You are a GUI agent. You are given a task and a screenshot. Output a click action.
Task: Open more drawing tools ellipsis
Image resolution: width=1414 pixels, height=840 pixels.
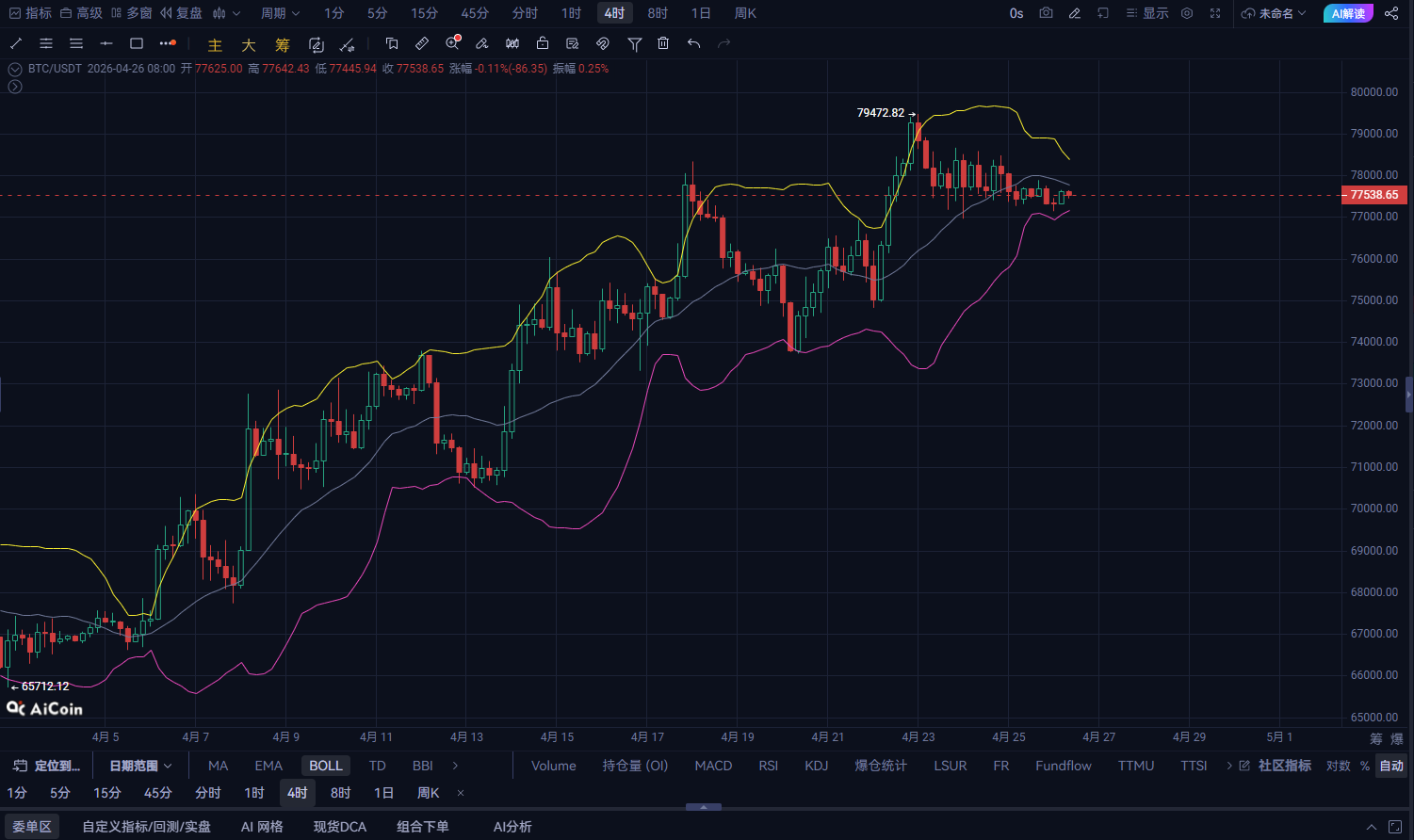coord(168,43)
